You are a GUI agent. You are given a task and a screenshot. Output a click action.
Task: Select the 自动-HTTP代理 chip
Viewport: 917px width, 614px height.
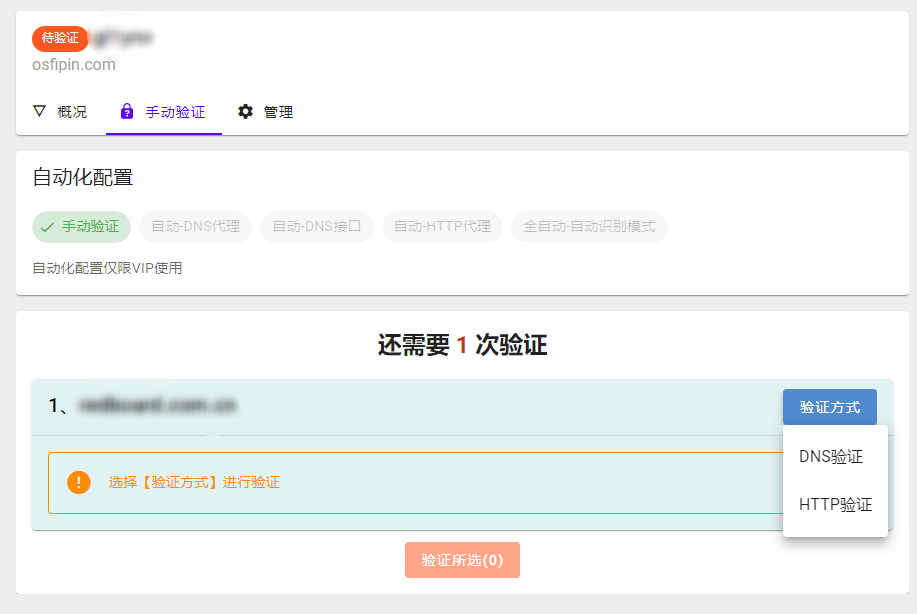tap(443, 227)
